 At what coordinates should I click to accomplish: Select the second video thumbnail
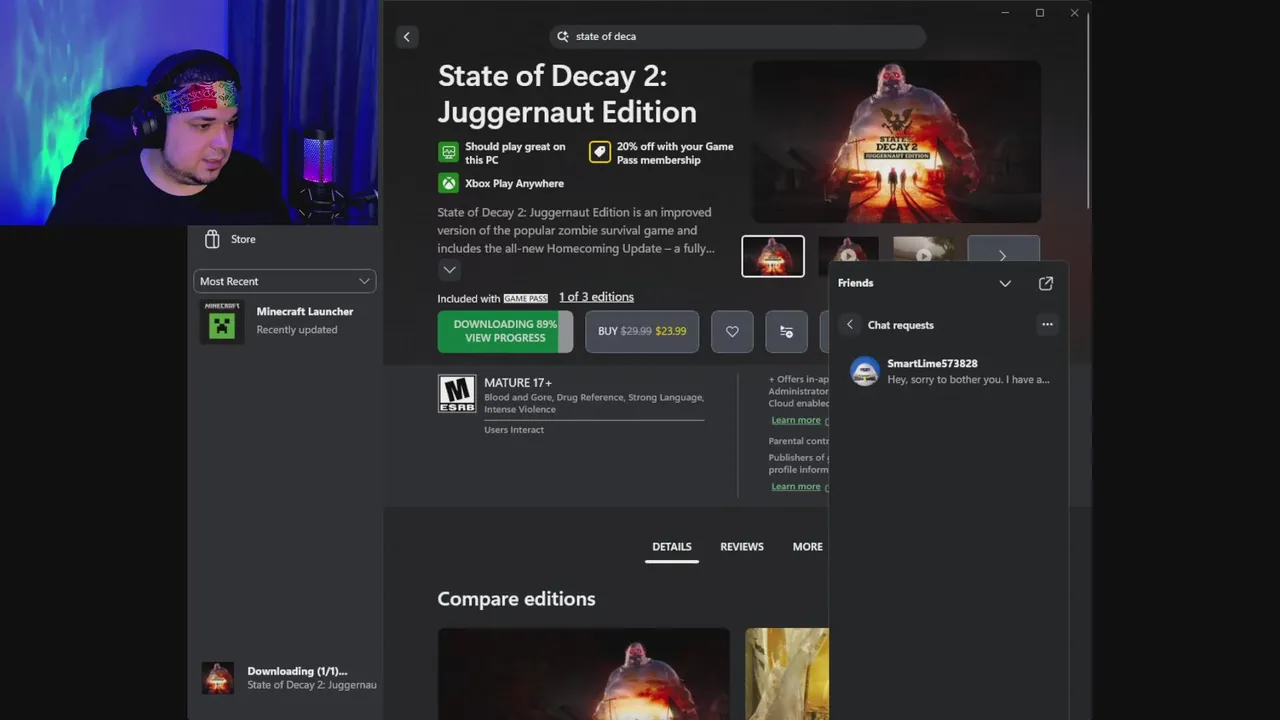click(848, 256)
